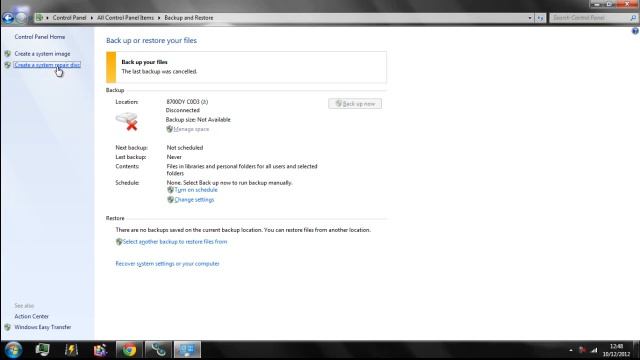Open Manage space link

(x=191, y=129)
